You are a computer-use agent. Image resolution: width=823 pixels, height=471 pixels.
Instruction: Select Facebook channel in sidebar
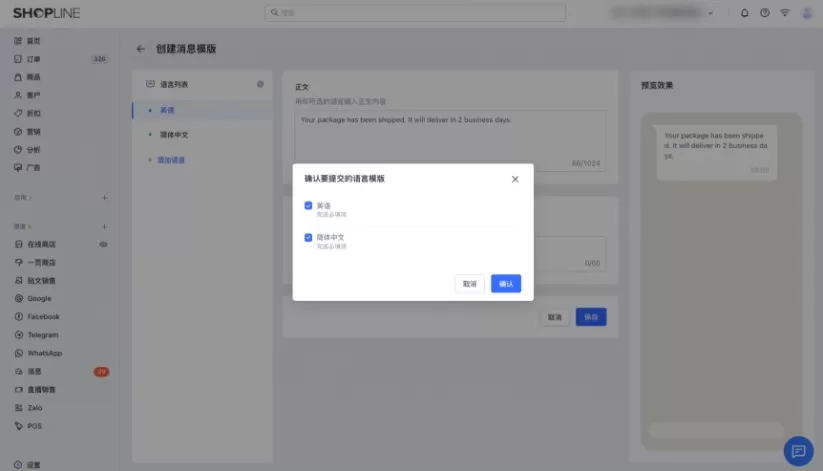point(43,316)
